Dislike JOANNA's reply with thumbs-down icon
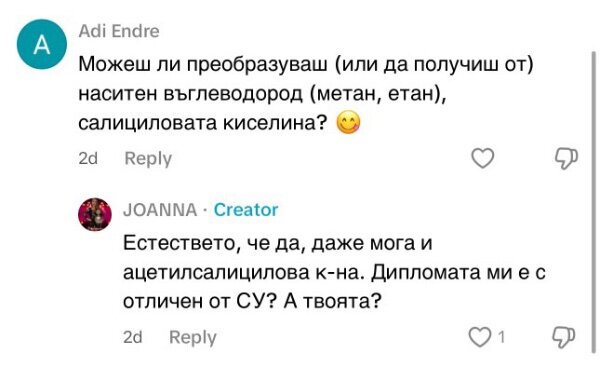Image resolution: width=600 pixels, height=367 pixels. (563, 337)
